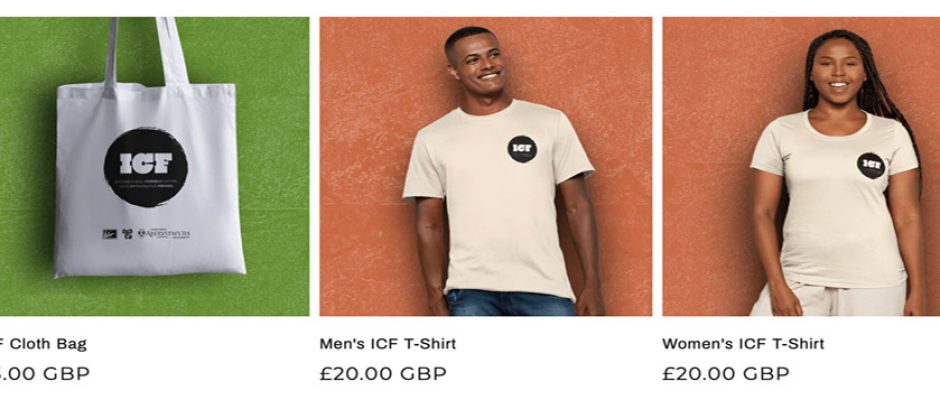Open the Cloth Bag product image
Image resolution: width=940 pixels, height=400 pixels.
(x=155, y=166)
